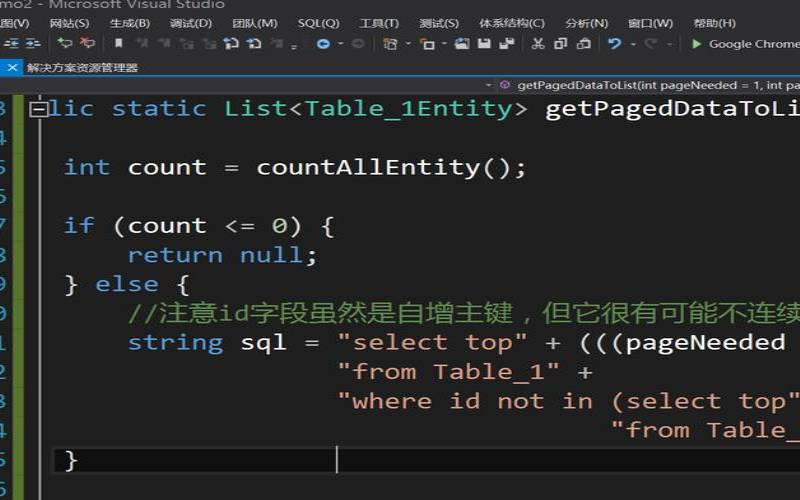
Task: Open the getPagedDataToList member dropdown
Action: click(x=650, y=85)
